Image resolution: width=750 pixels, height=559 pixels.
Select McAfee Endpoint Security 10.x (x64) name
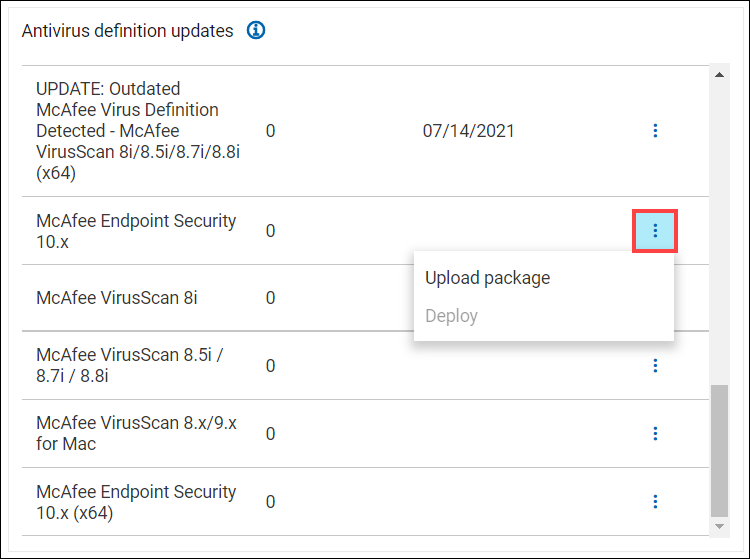[x=136, y=501]
